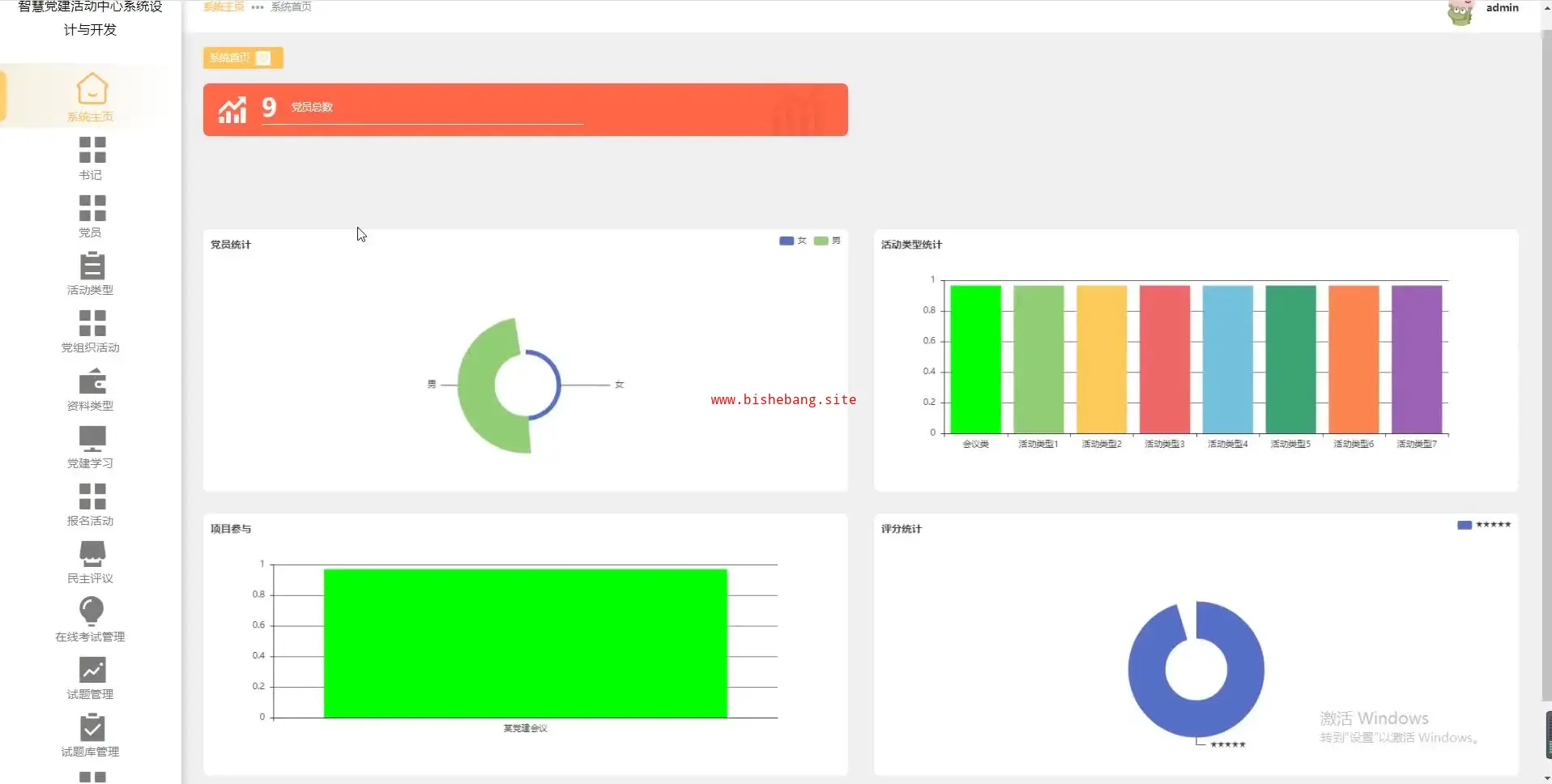Image resolution: width=1552 pixels, height=784 pixels.
Task: Expand the 试题库管理 sidebar menu
Action: click(91, 735)
